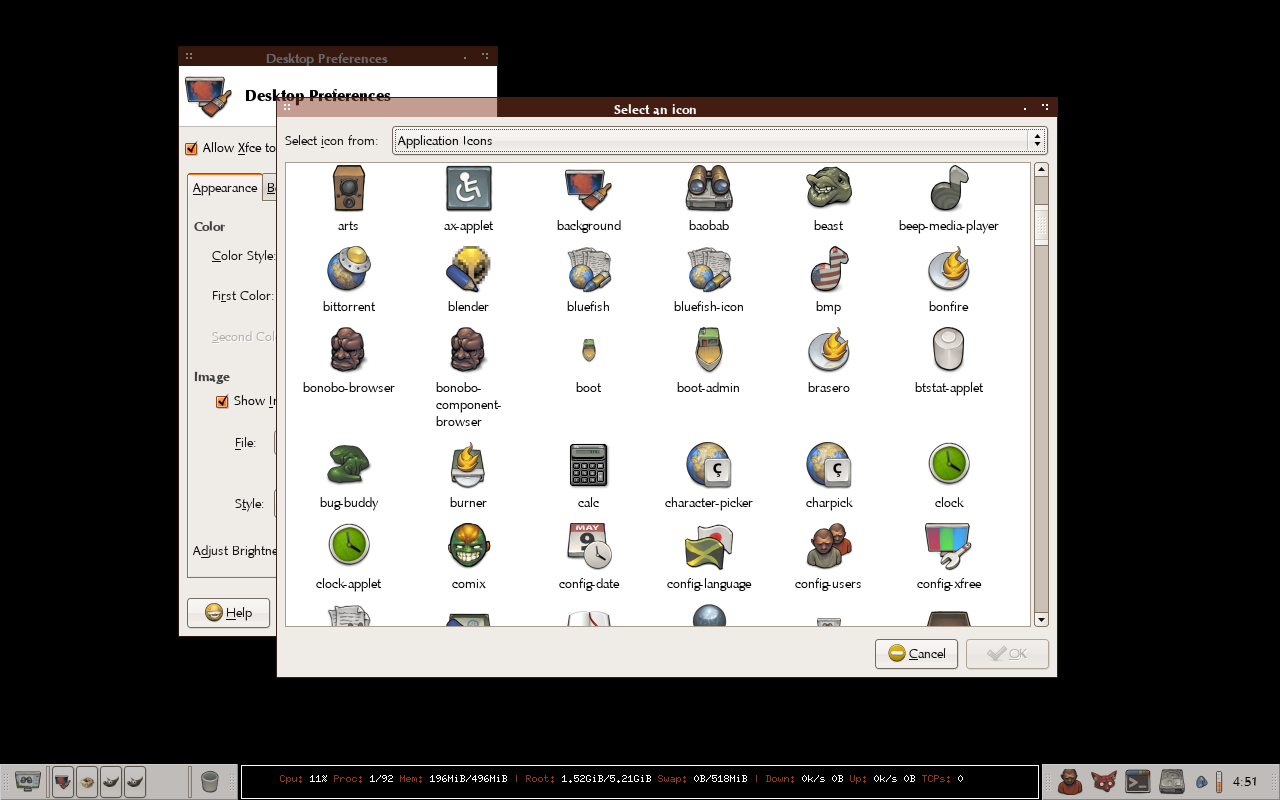The height and width of the screenshot is (800, 1280).
Task: Pick the boot-admin icon
Action: tap(708, 350)
